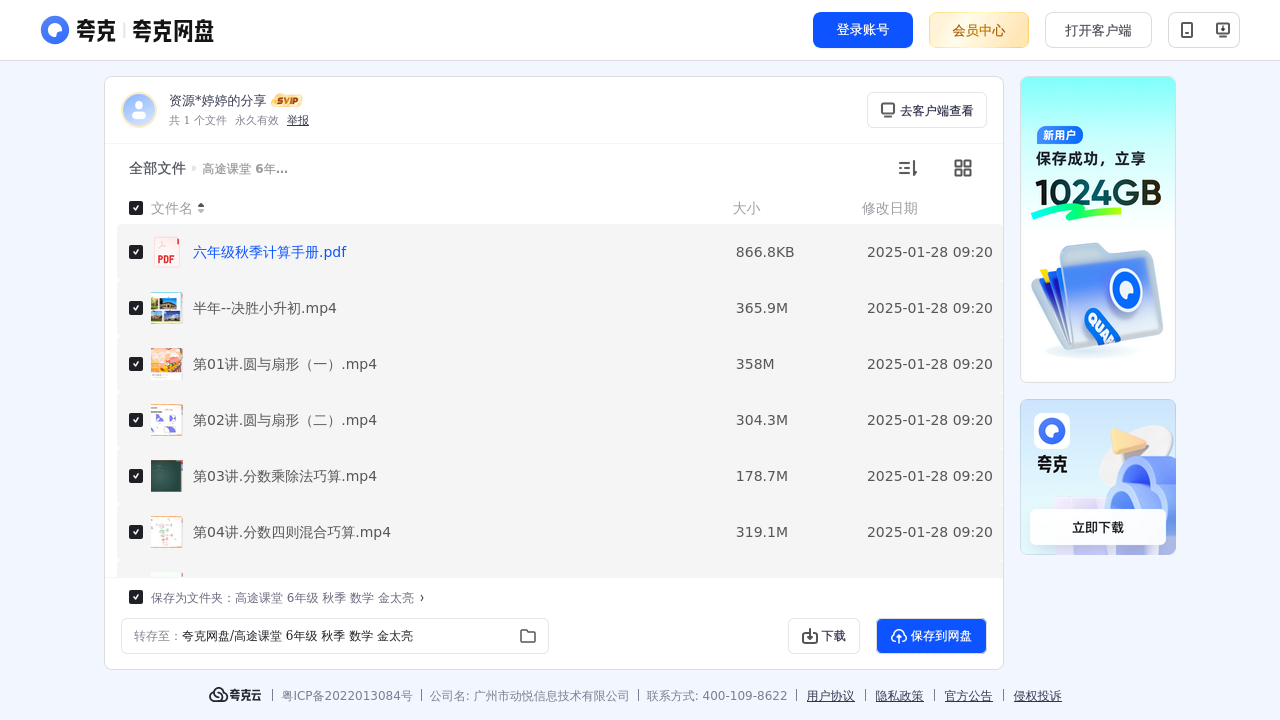
Task: Open the file 第01讲.圆与扇形（一）.mp4
Action: [x=285, y=364]
